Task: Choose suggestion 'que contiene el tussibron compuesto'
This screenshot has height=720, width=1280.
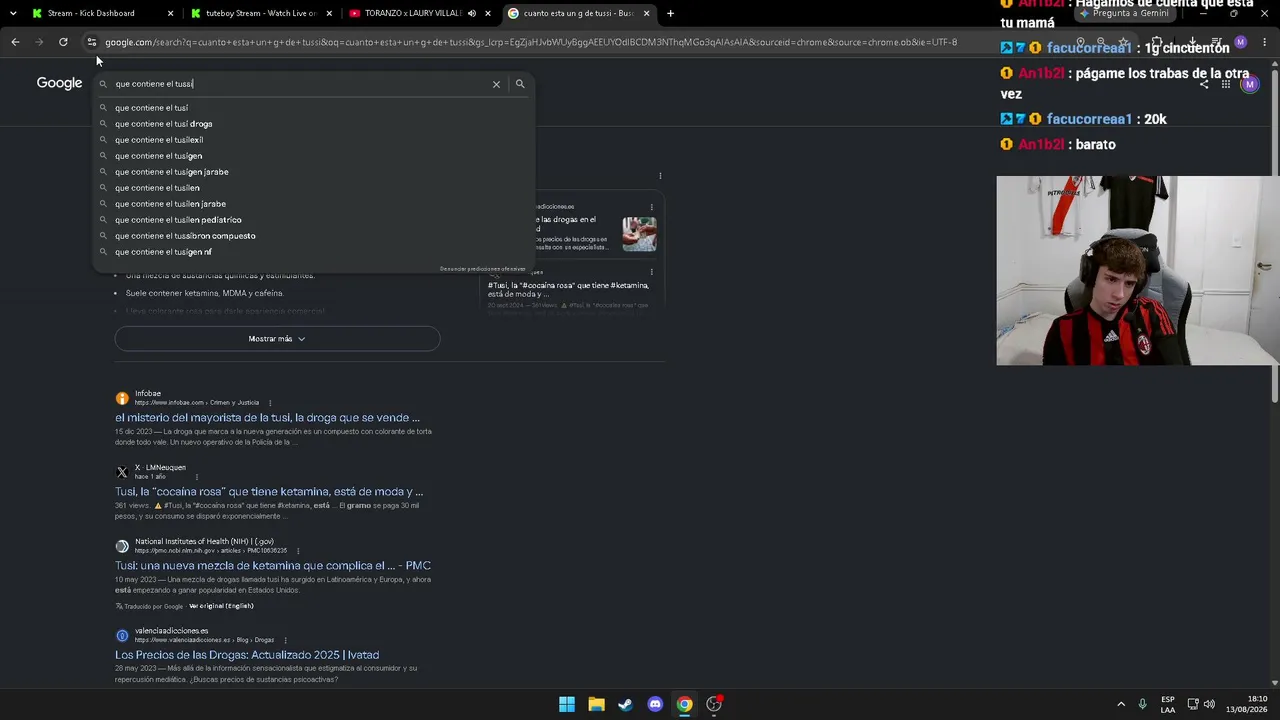Action: click(314, 236)
